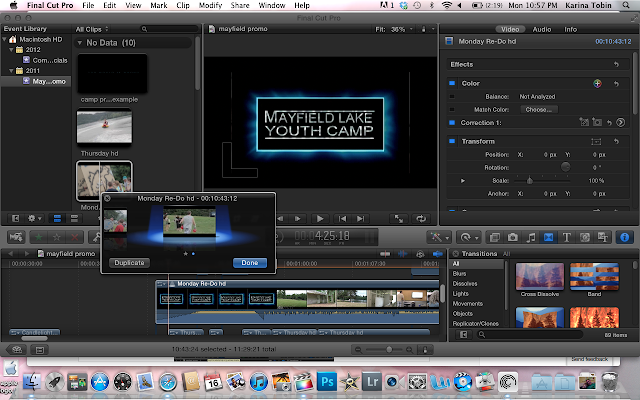Open the Mark menu
This screenshot has height=400, width=640.
coord(158,5)
